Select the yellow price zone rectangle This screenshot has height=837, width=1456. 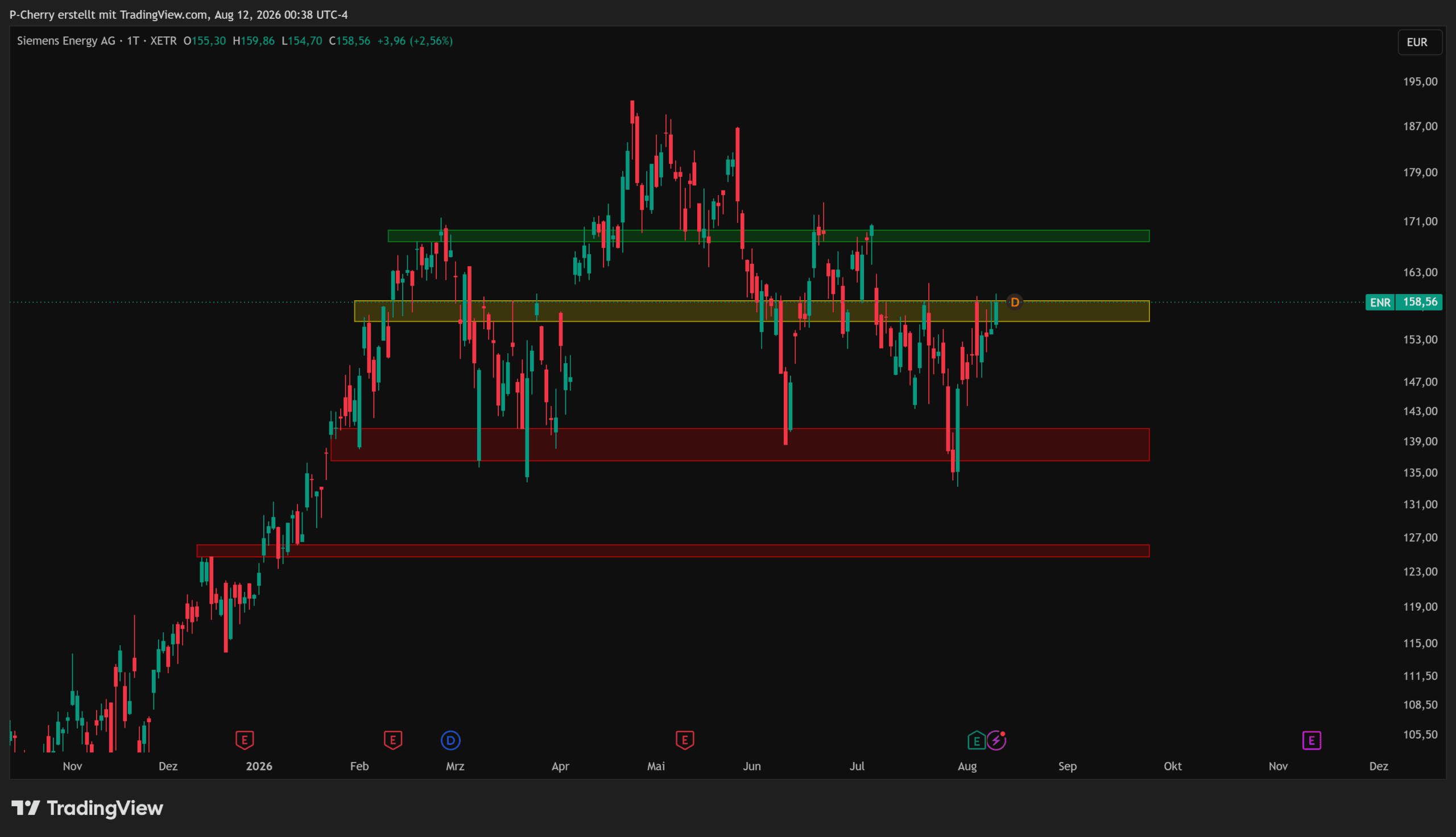tap(752, 311)
